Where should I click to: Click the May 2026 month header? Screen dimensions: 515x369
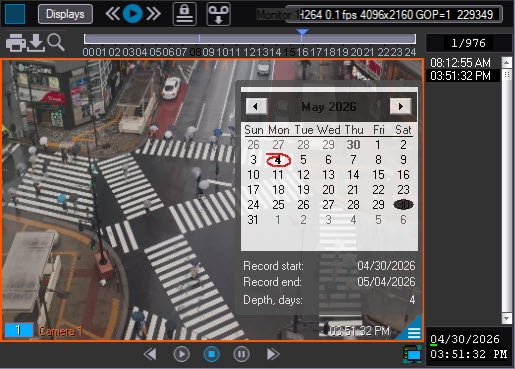(x=329, y=107)
